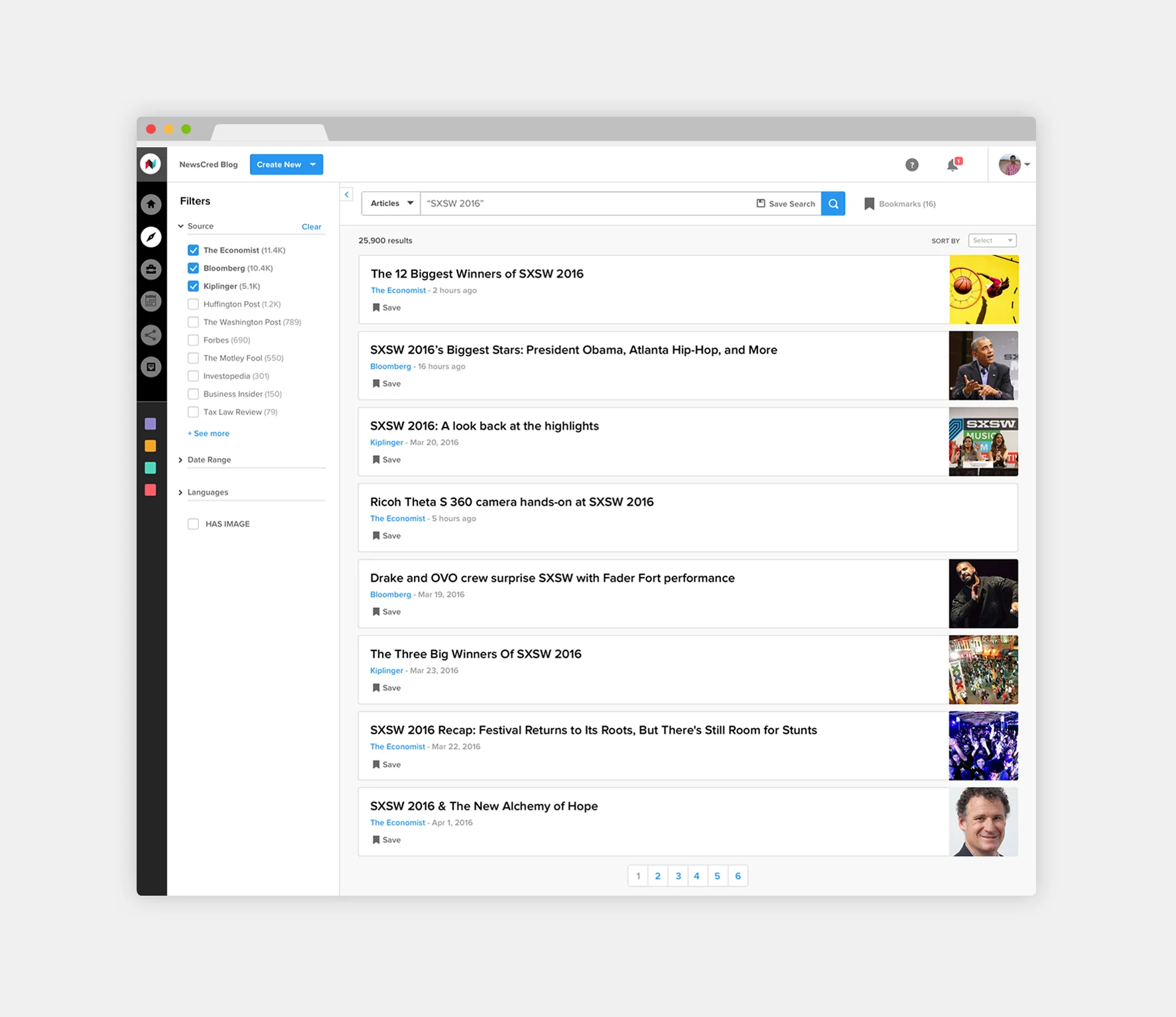The image size is (1176, 1017).
Task: Save the Drake and OVO crew article
Action: click(387, 612)
